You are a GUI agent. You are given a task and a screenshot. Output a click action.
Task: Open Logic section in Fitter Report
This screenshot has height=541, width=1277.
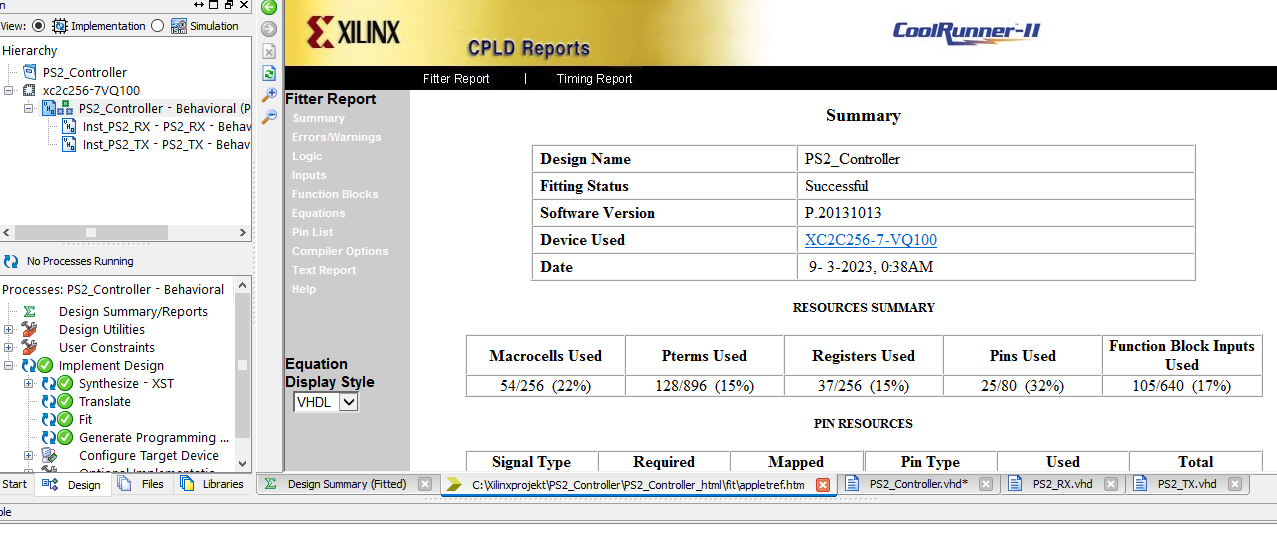click(307, 156)
